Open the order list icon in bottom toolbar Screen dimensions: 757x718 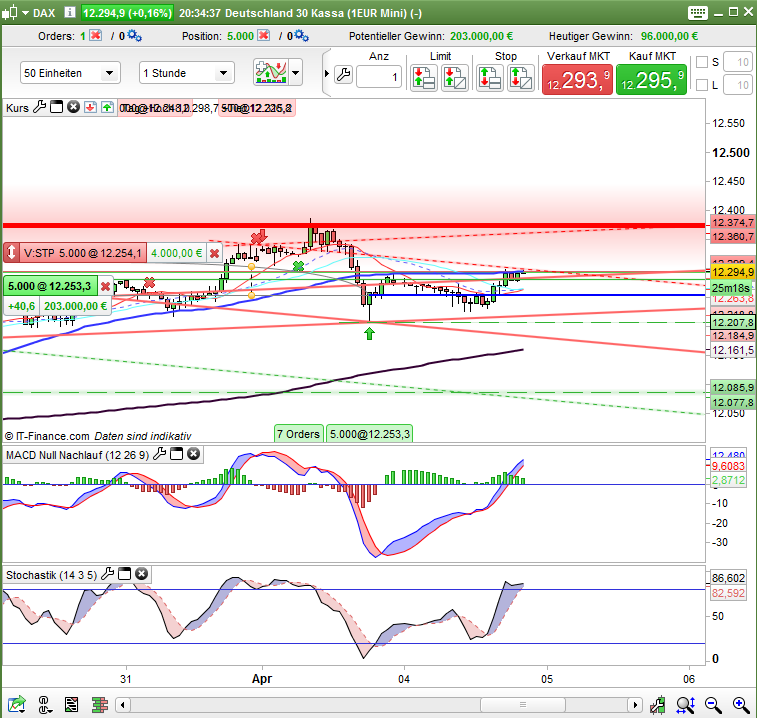(x=71, y=705)
